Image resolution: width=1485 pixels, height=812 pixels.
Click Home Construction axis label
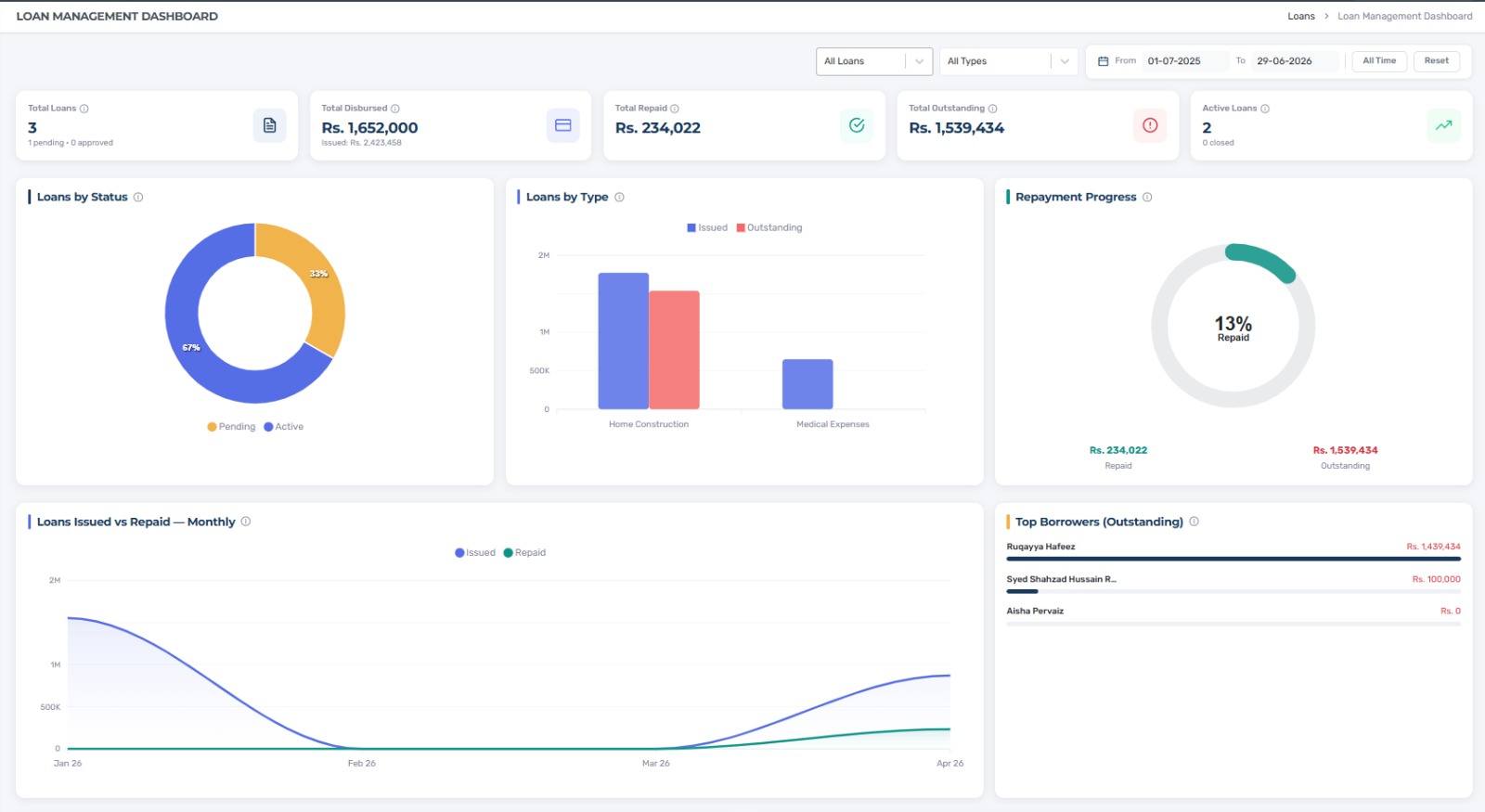[649, 424]
